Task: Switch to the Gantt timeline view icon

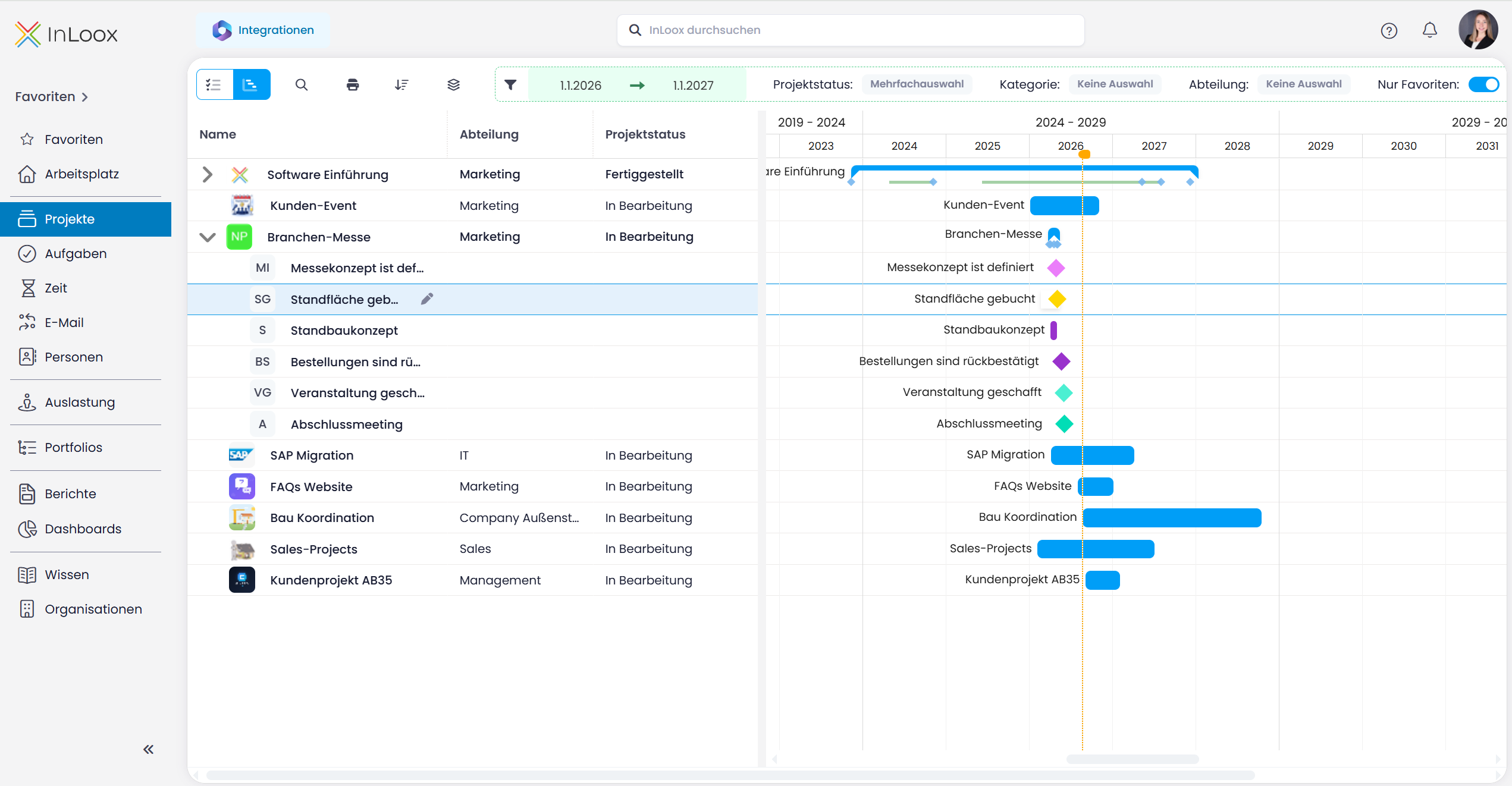Action: pos(251,84)
